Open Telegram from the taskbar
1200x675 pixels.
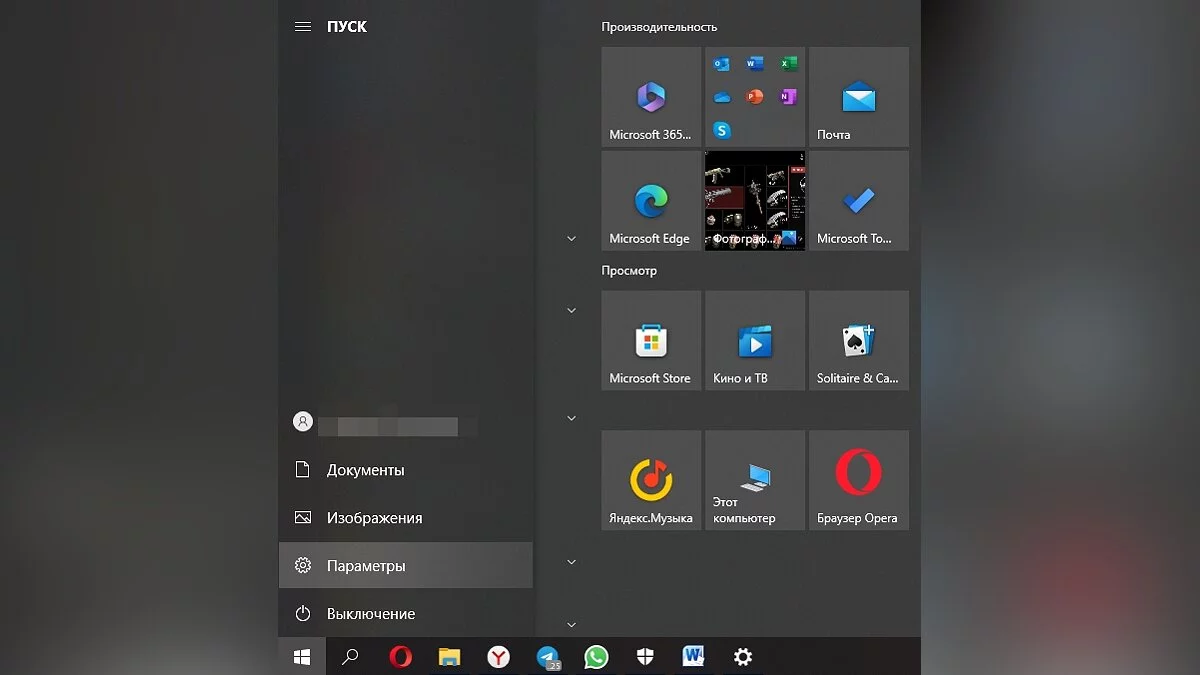pyautogui.click(x=547, y=657)
